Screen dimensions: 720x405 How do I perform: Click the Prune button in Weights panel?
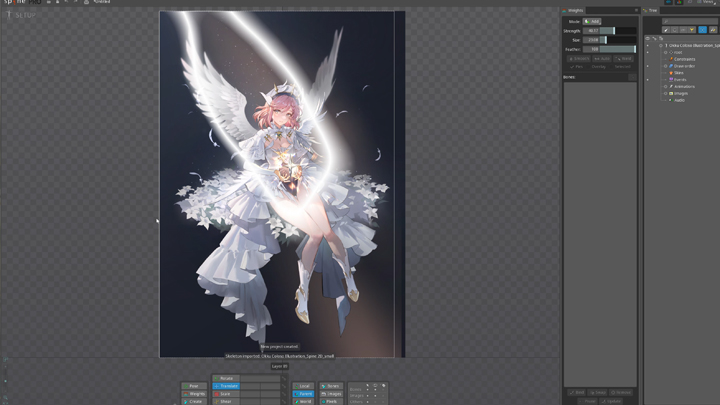[587, 401]
